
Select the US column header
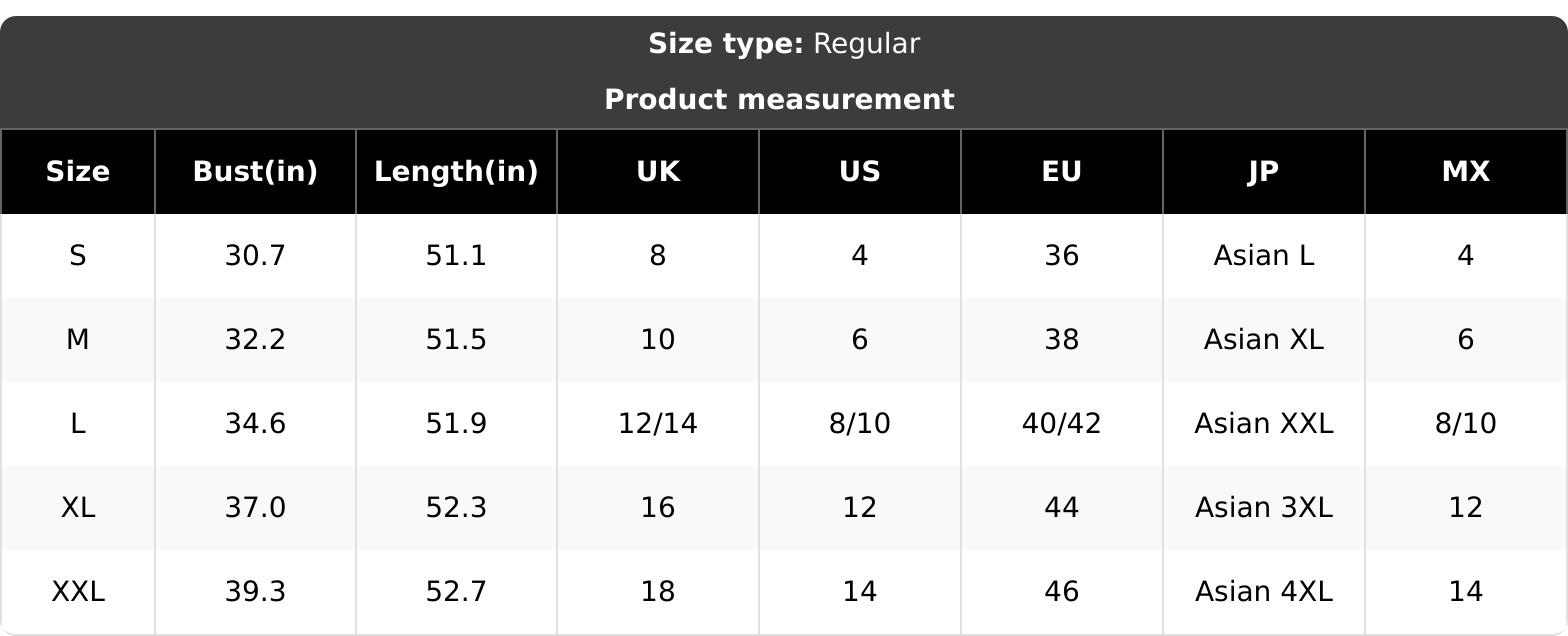pos(860,172)
